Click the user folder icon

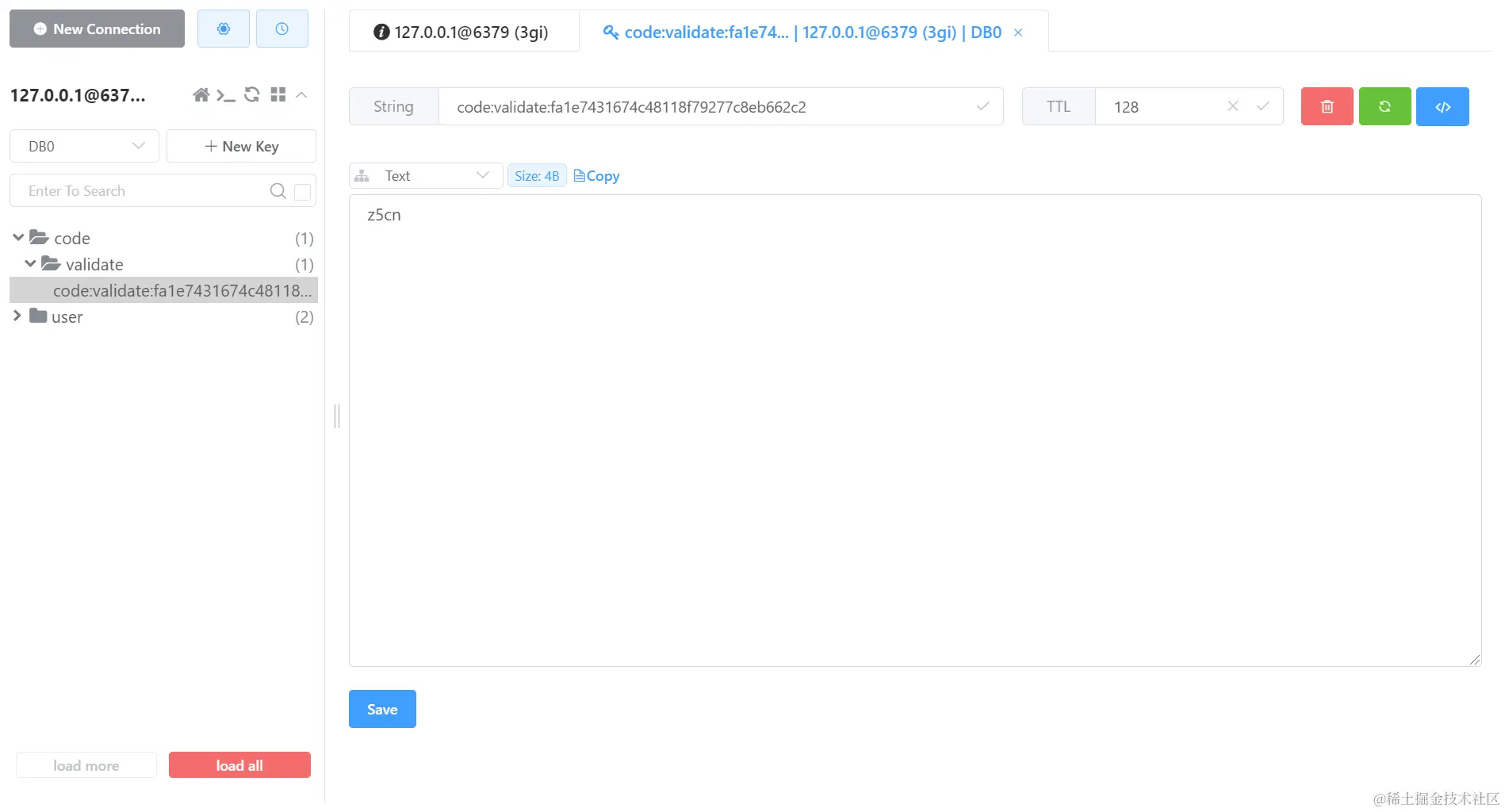click(38, 316)
